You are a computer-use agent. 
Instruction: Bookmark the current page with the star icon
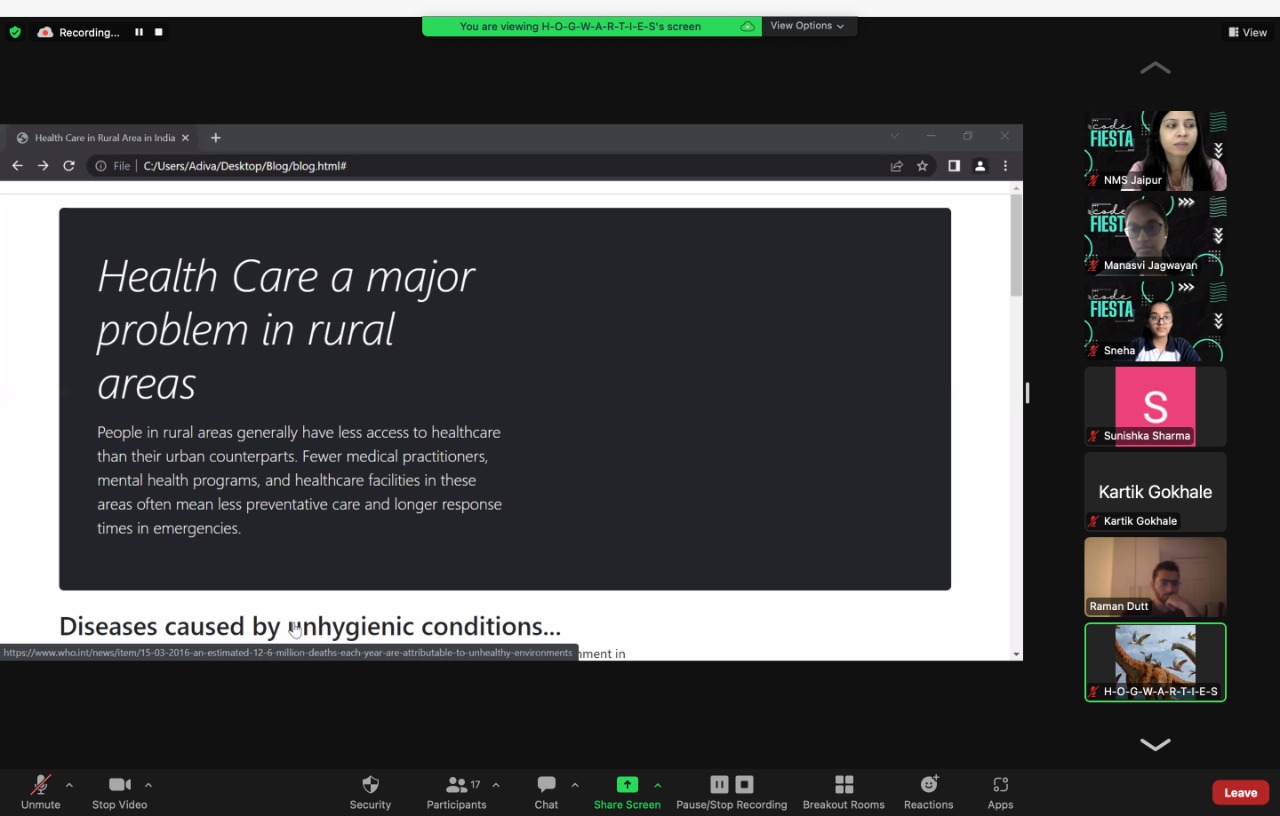point(921,166)
